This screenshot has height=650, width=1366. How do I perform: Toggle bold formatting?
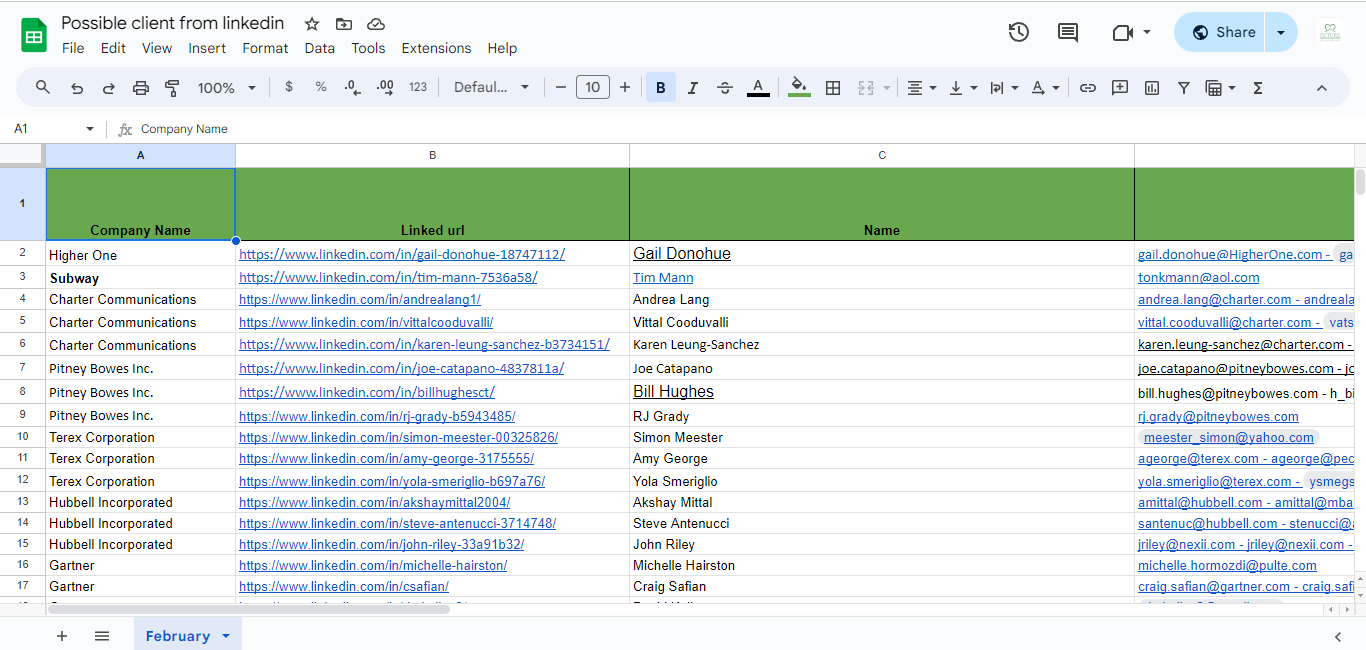(x=660, y=88)
